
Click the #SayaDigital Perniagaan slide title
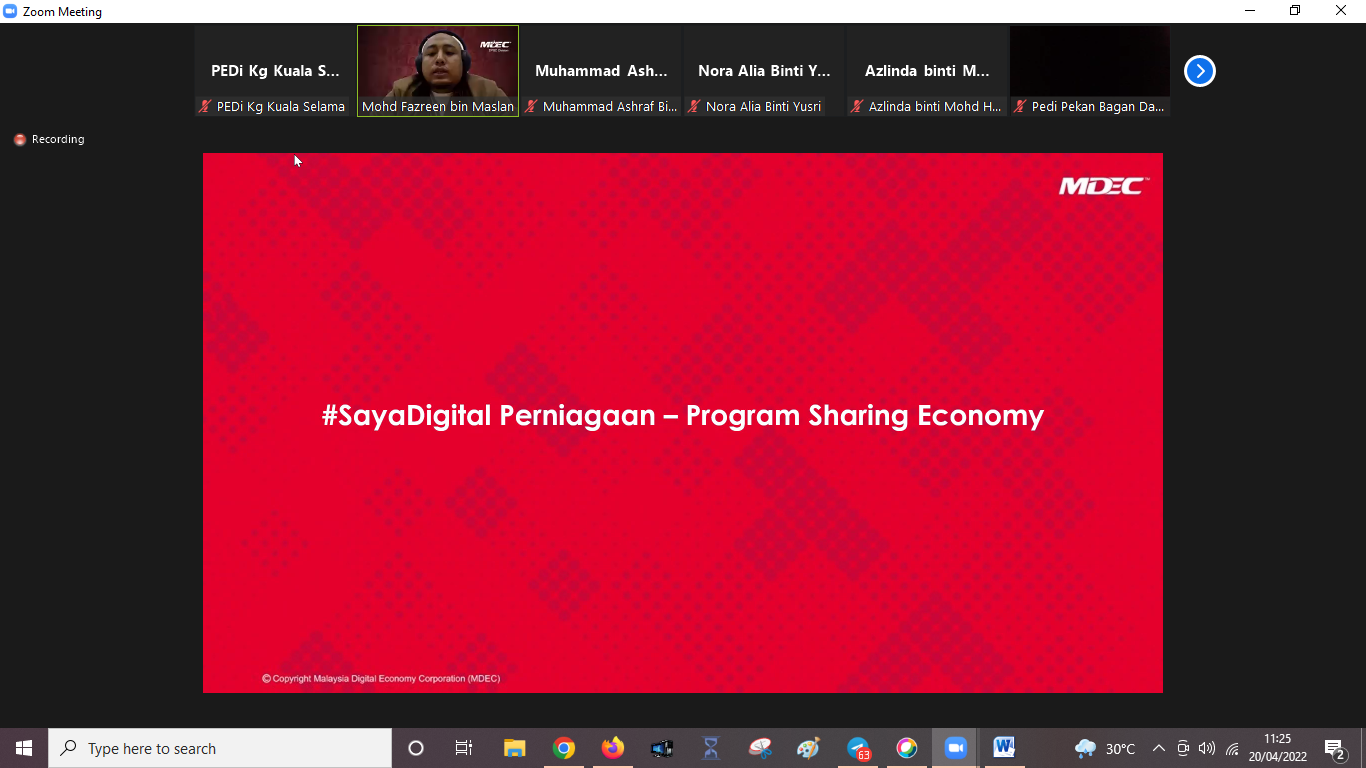tap(683, 415)
